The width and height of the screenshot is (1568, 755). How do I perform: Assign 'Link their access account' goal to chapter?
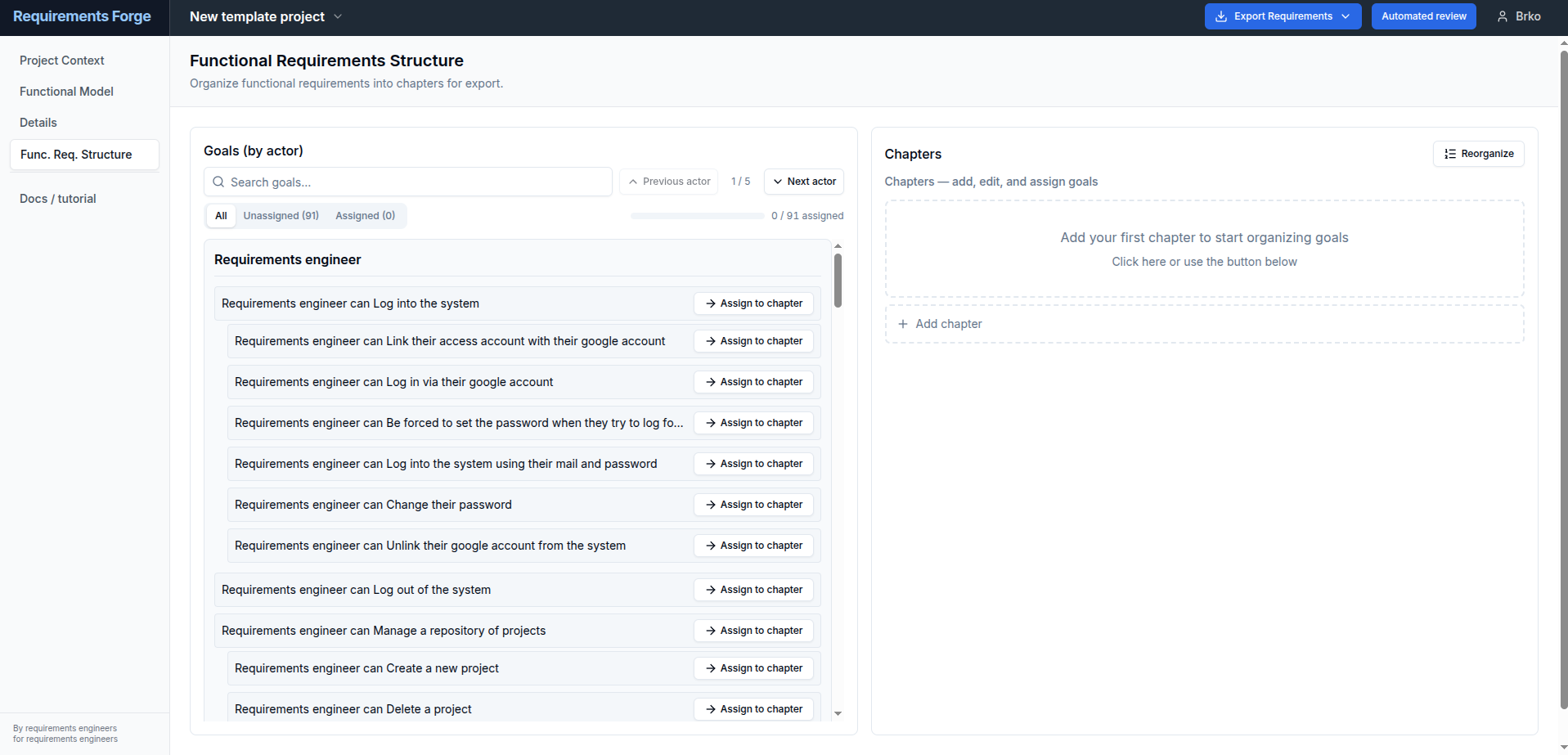753,341
